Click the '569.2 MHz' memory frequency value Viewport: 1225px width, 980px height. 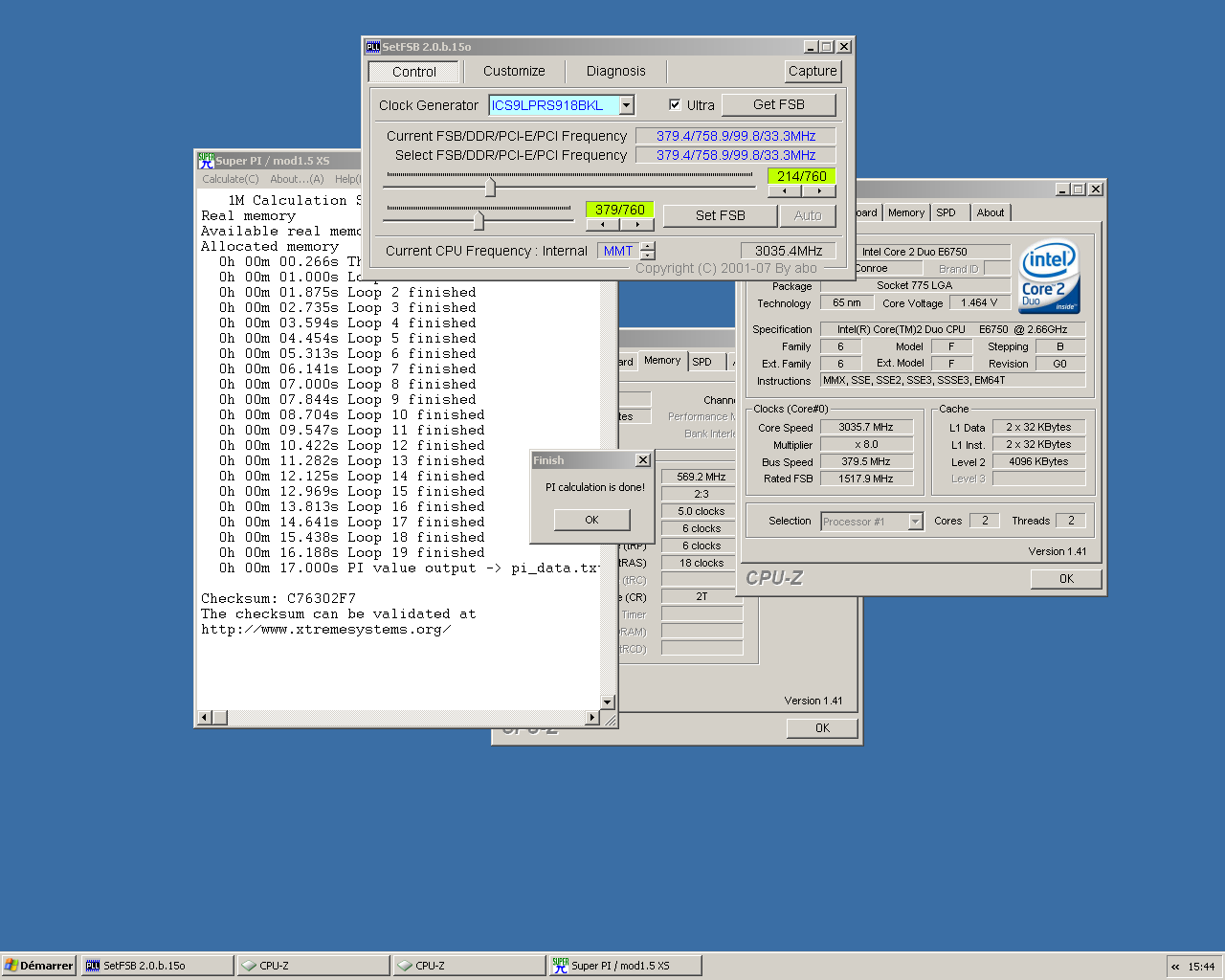[x=702, y=477]
